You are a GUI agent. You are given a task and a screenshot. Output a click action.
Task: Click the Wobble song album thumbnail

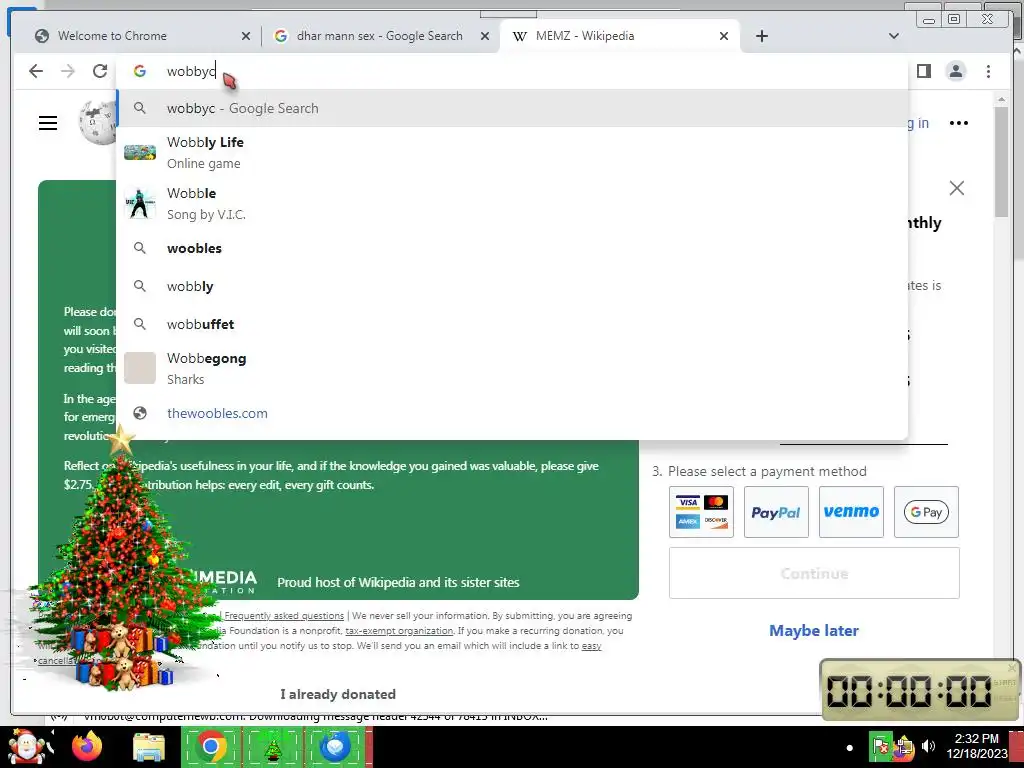(x=140, y=203)
